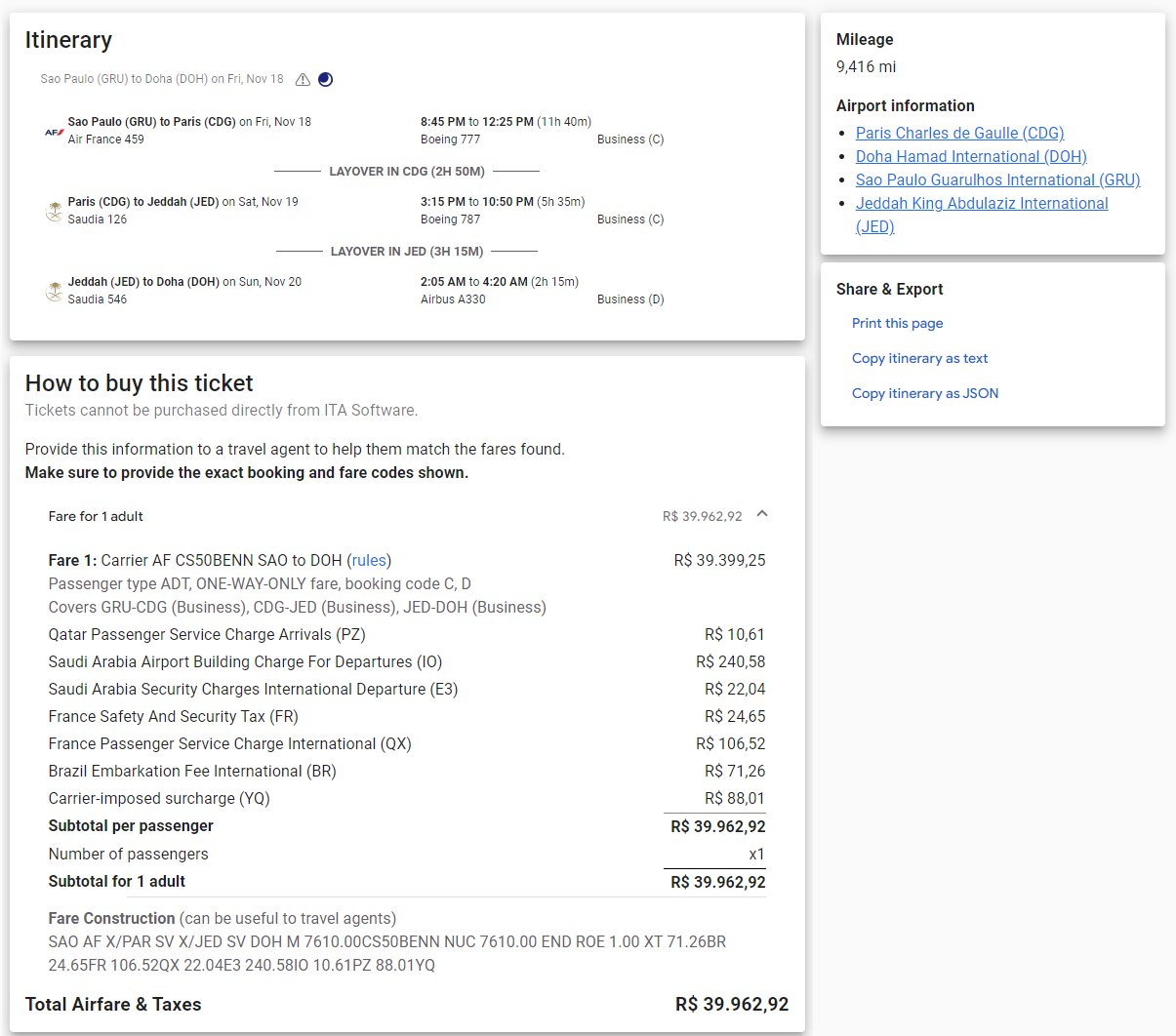Click the 'Subtotal for 1 adult' label

coord(117,881)
